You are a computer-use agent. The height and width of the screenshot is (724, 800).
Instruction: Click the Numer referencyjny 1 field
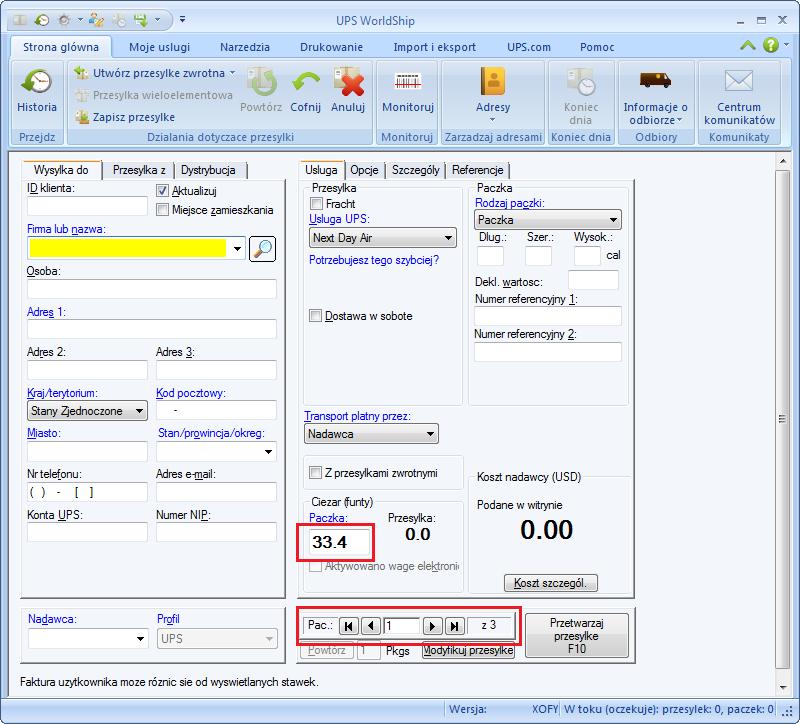(x=548, y=316)
